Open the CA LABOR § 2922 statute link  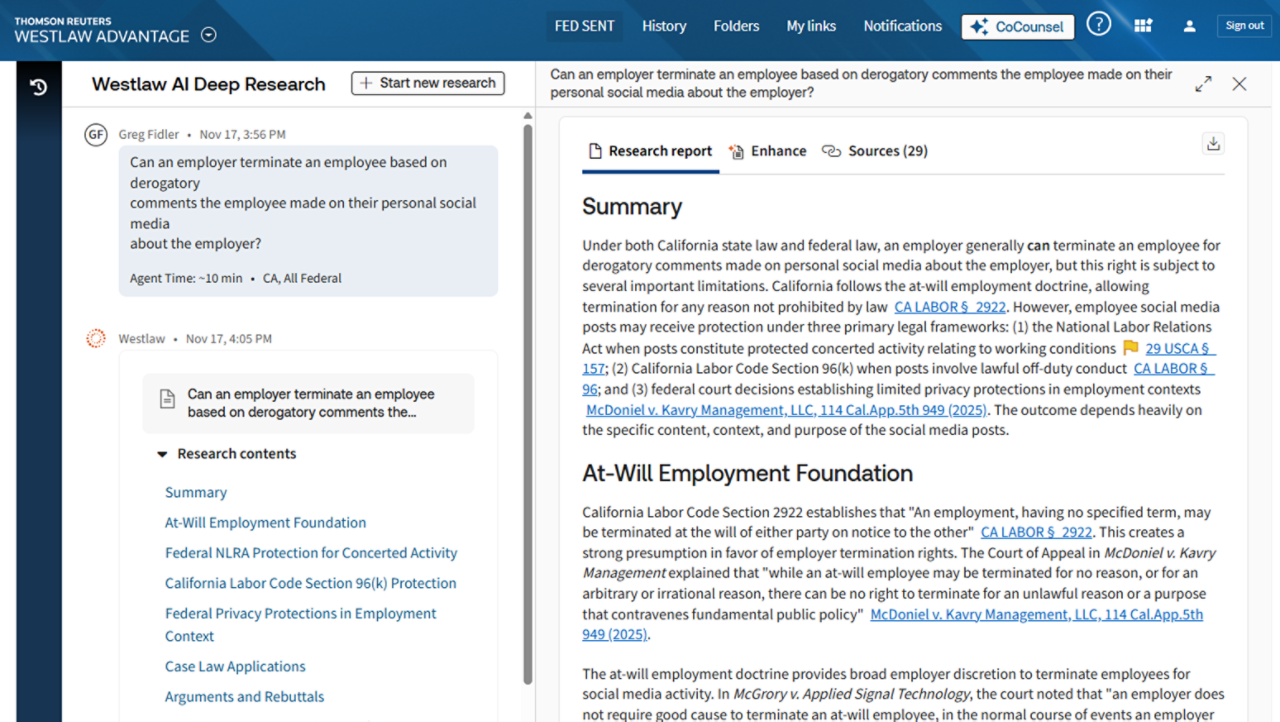tap(950, 307)
